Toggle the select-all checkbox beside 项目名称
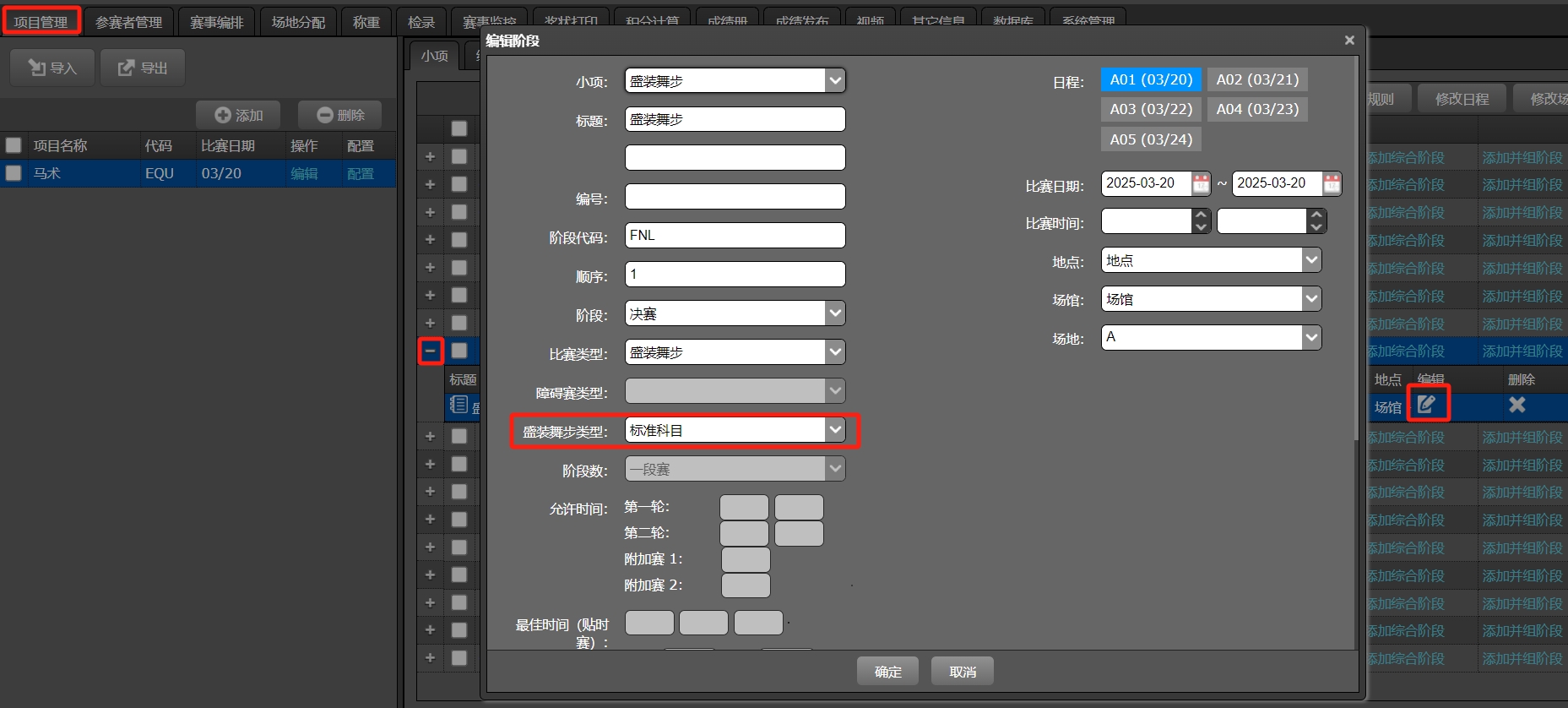The image size is (1568, 708). pyautogui.click(x=14, y=145)
